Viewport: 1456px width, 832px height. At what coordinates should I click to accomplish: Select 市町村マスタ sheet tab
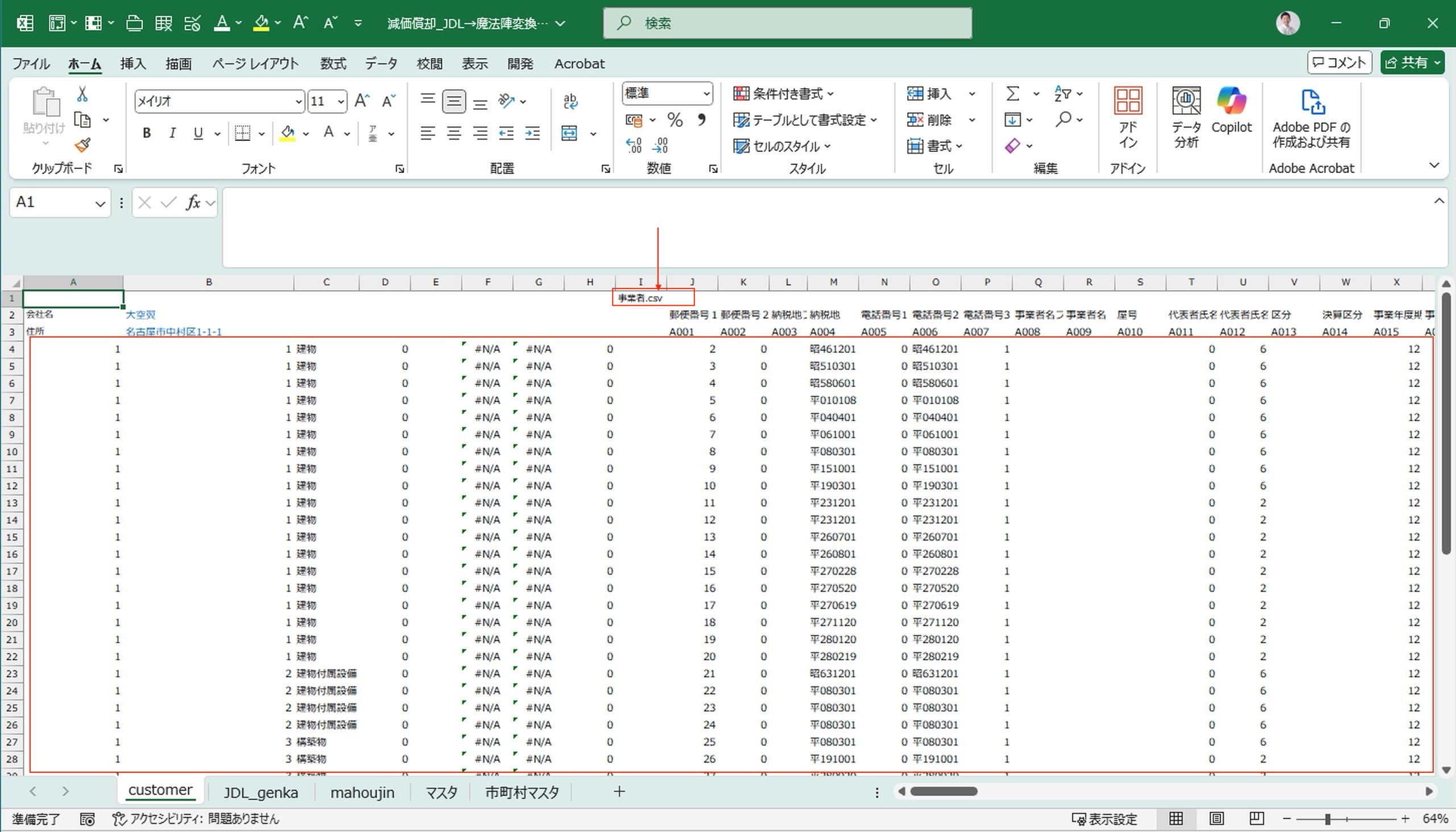[x=522, y=793]
